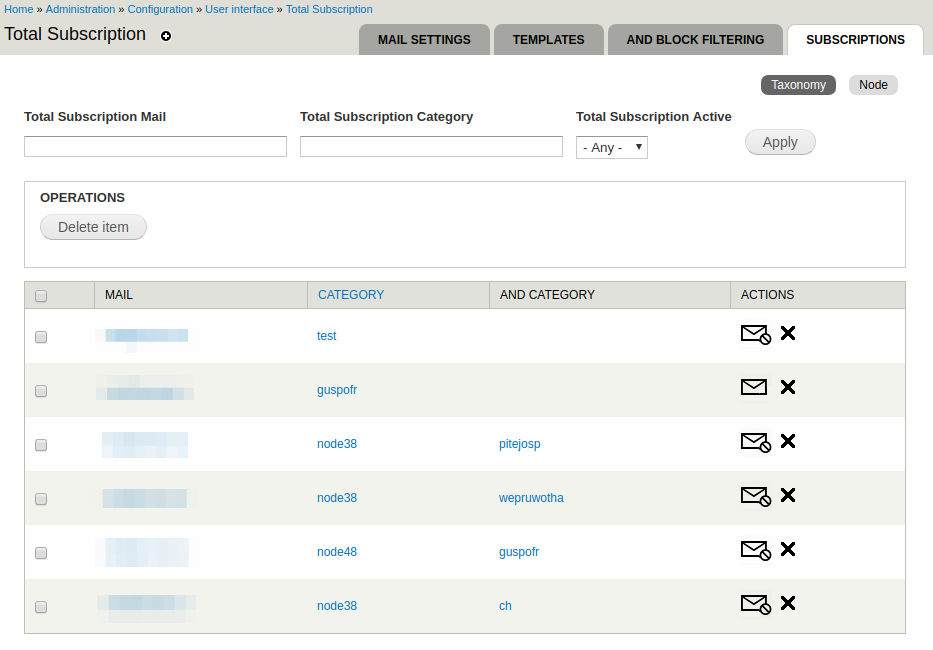Switch to the Taxonomy view
Screen dimensions: 933x650
(x=798, y=84)
